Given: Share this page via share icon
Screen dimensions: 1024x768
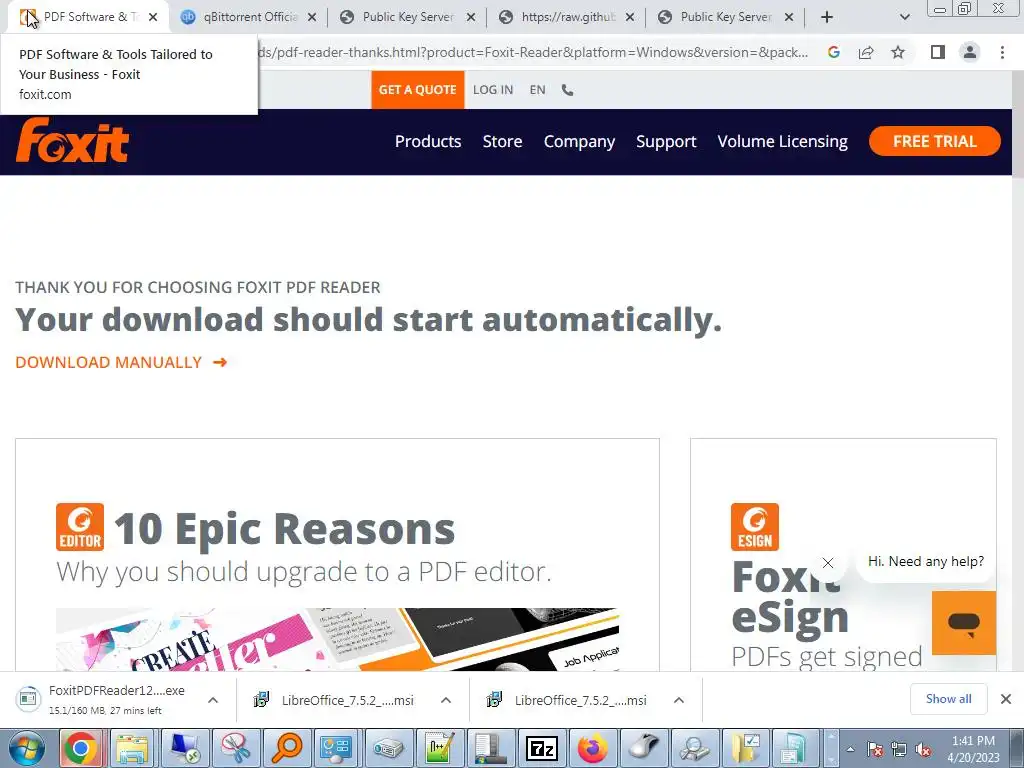Looking at the screenshot, I should [x=866, y=52].
